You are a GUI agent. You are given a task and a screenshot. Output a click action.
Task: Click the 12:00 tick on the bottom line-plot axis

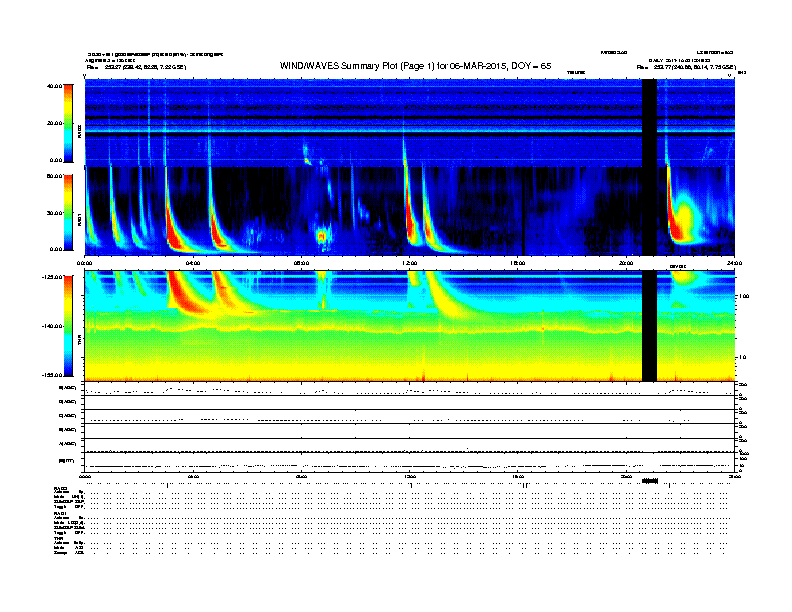[x=409, y=476]
